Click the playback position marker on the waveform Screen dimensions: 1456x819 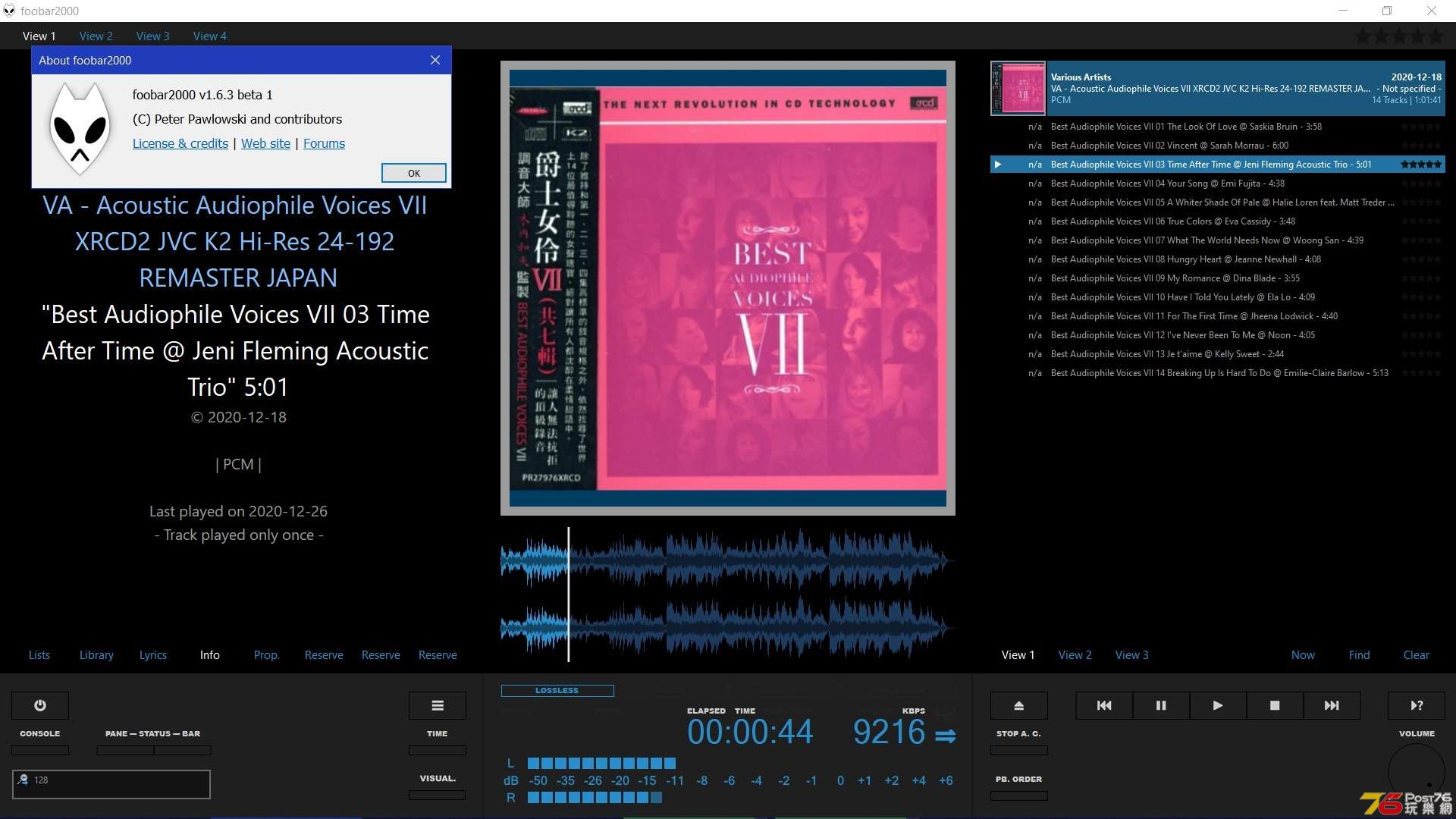568,595
